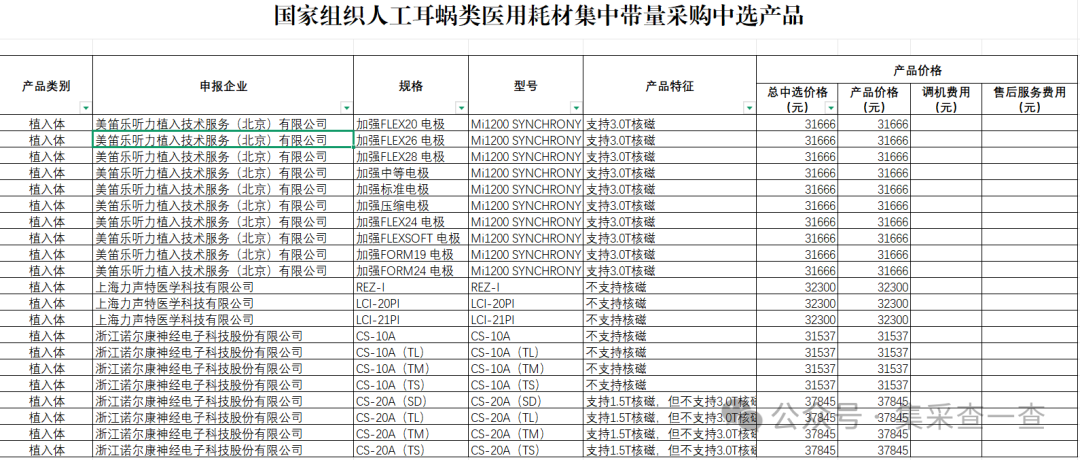
Task: Select Mi1200 SYNCHRONY in the 加强FLEX20 row
Action: [526, 124]
